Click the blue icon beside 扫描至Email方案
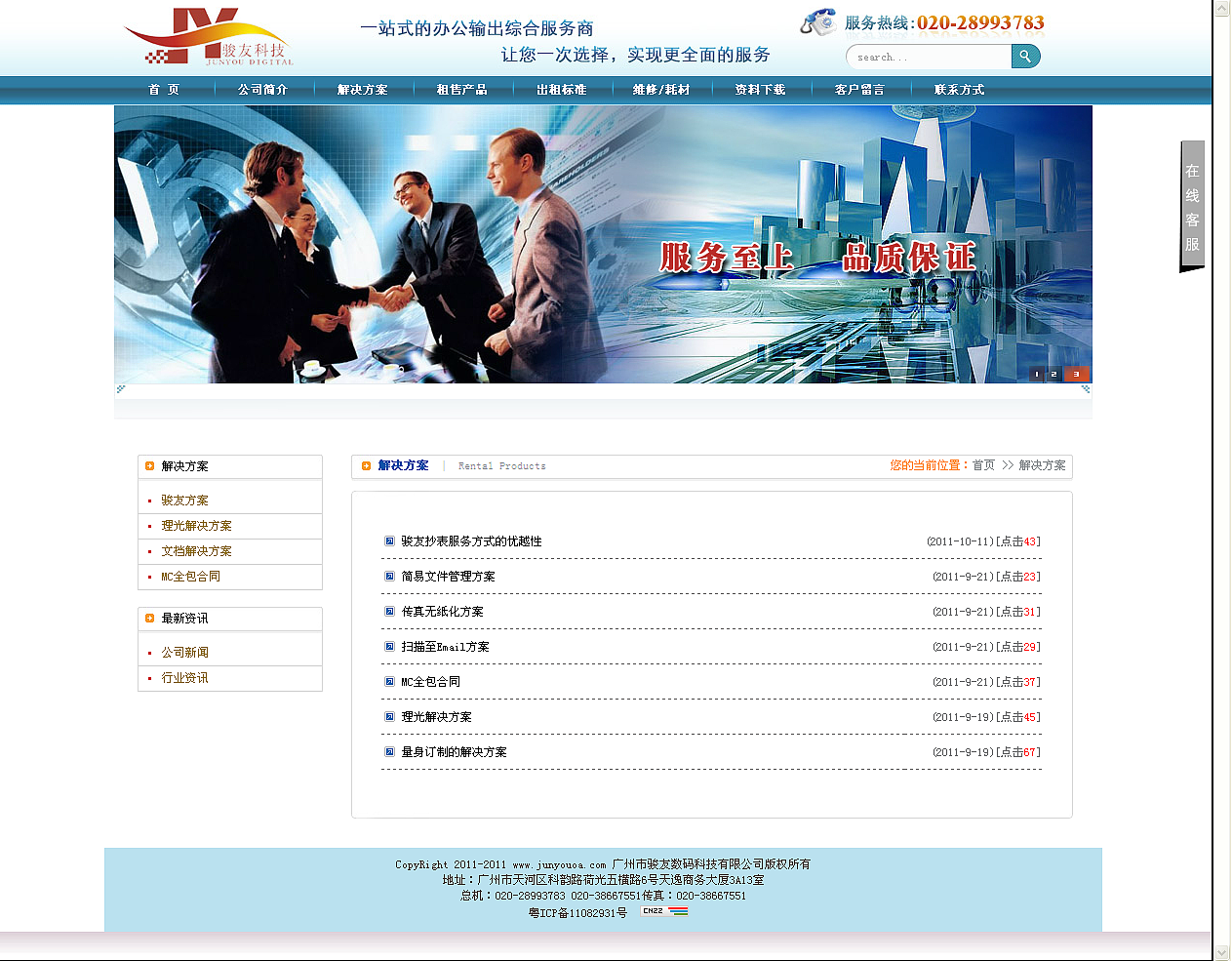The height and width of the screenshot is (961, 1232). [389, 646]
